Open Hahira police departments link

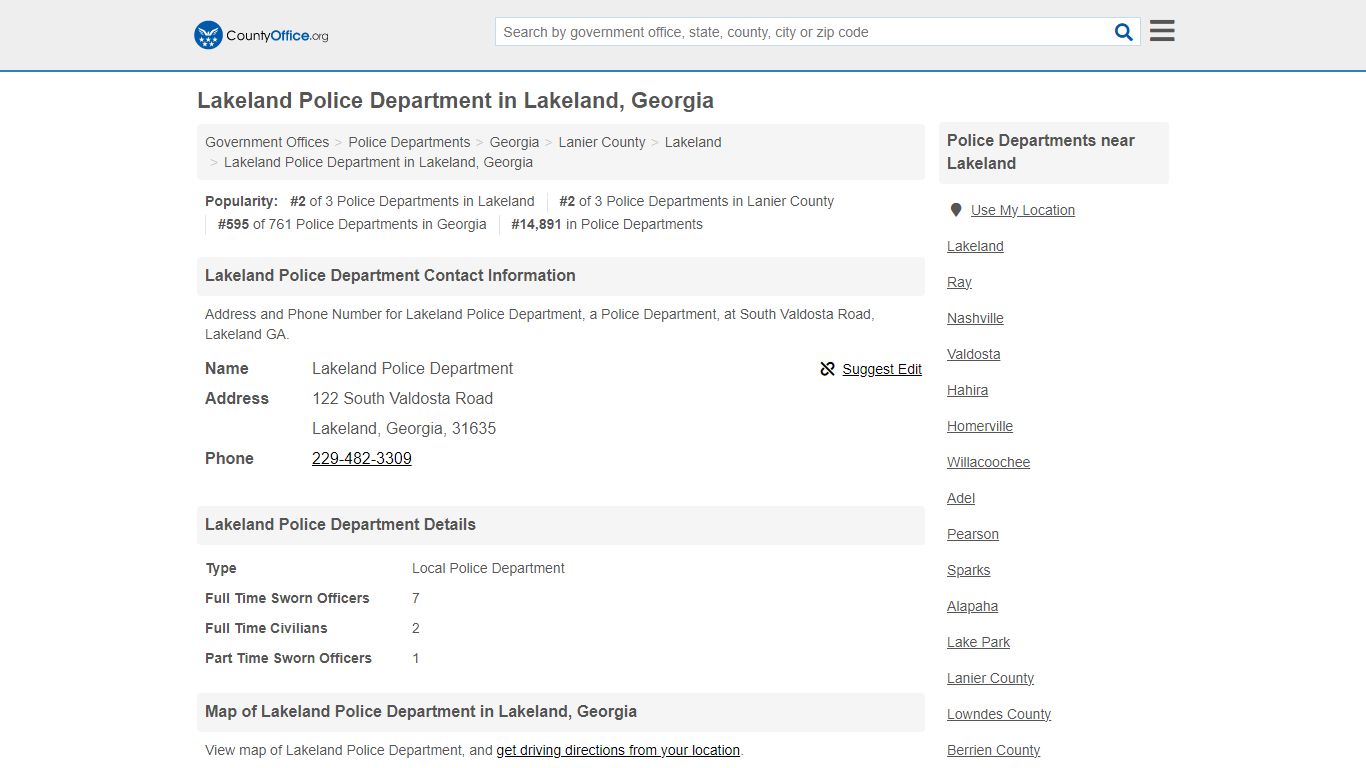coord(967,390)
